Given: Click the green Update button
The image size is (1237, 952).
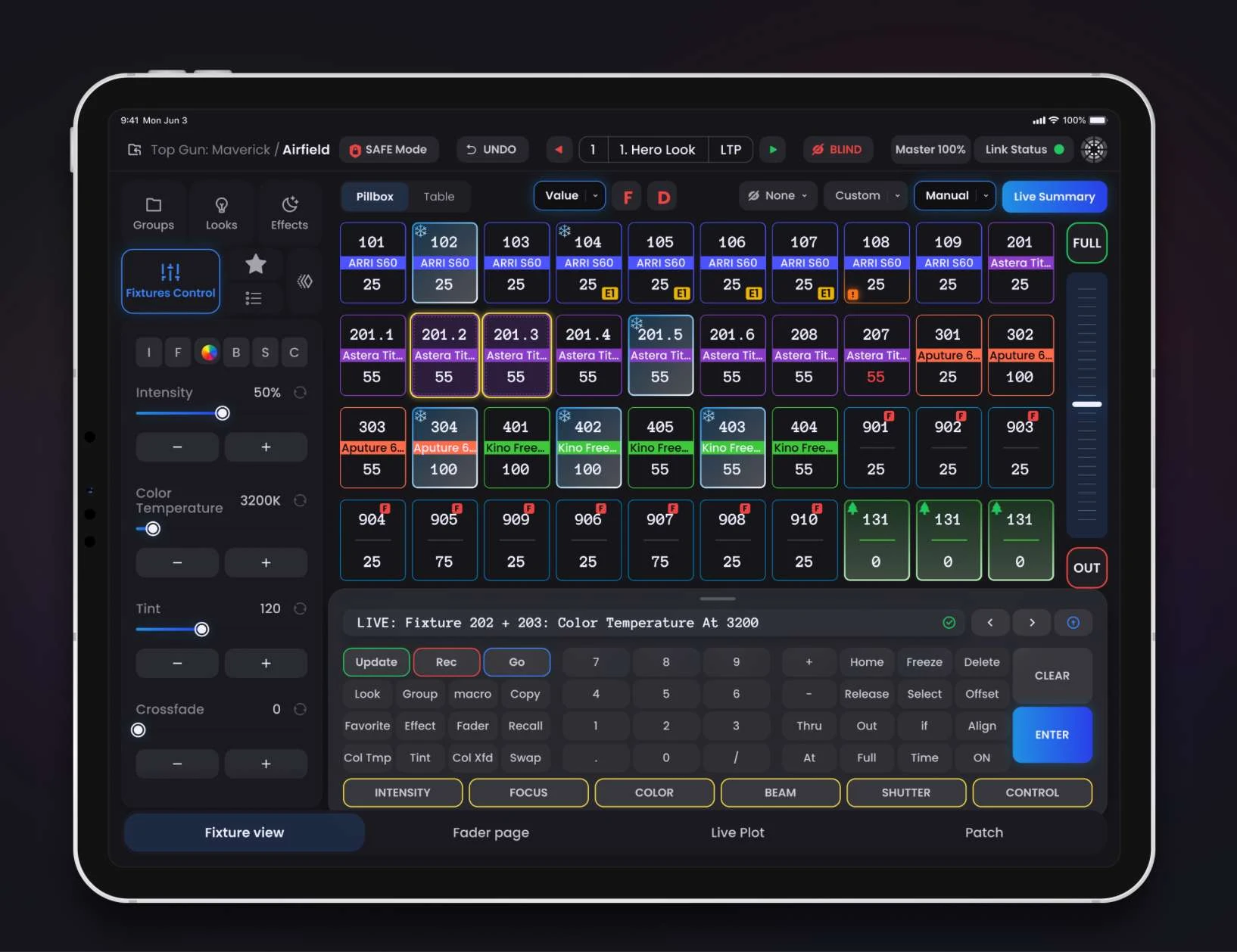Looking at the screenshot, I should [376, 662].
